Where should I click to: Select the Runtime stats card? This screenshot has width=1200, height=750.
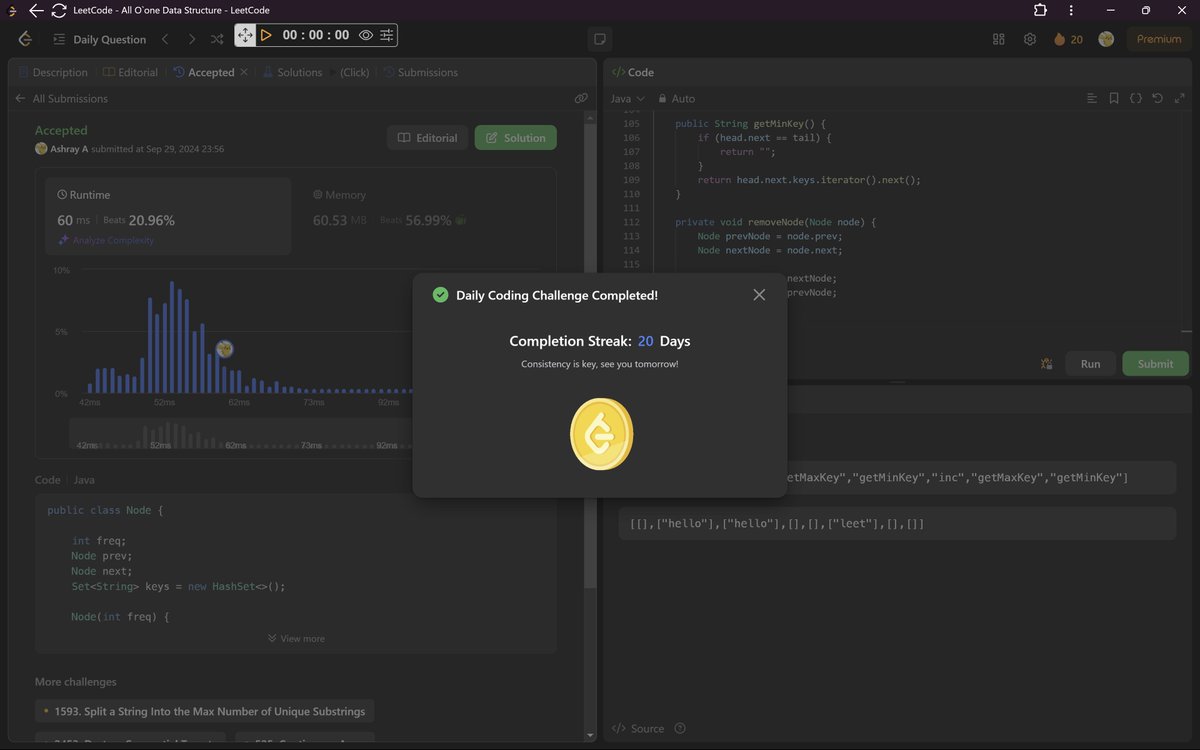coord(168,216)
